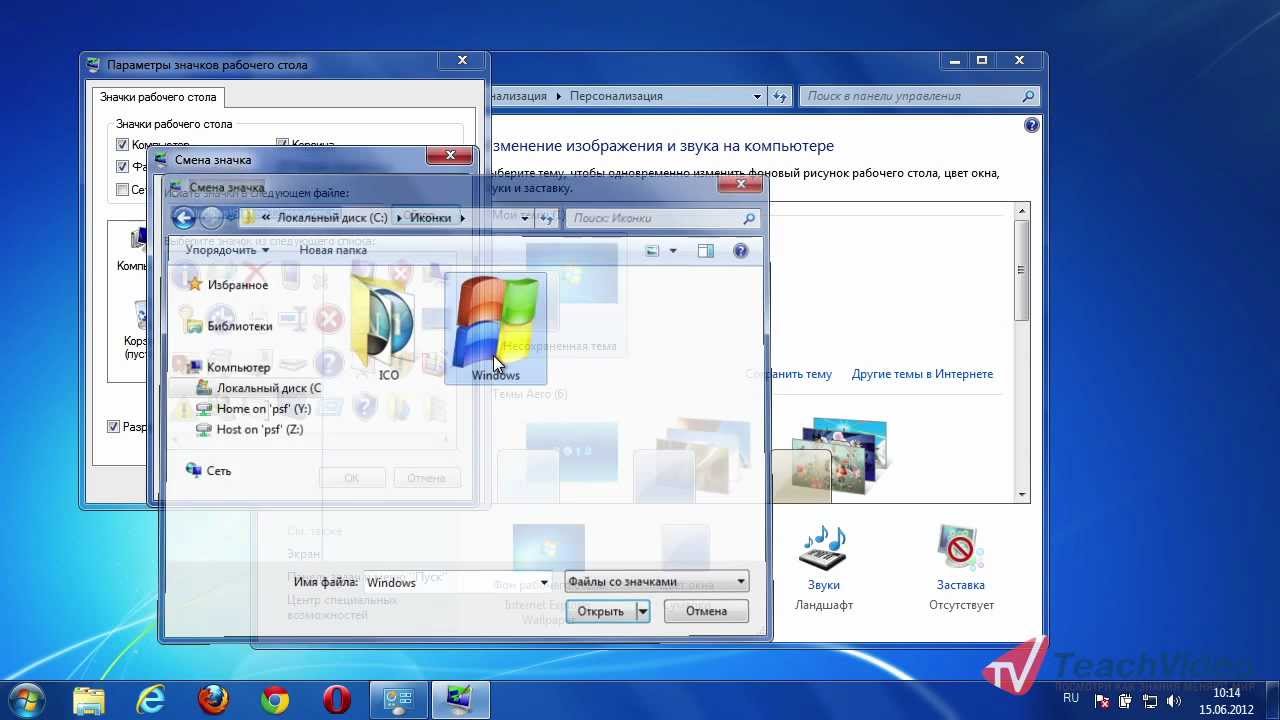This screenshot has width=1280, height=720.
Task: Select Значки рабочего стола tab
Action: click(158, 97)
